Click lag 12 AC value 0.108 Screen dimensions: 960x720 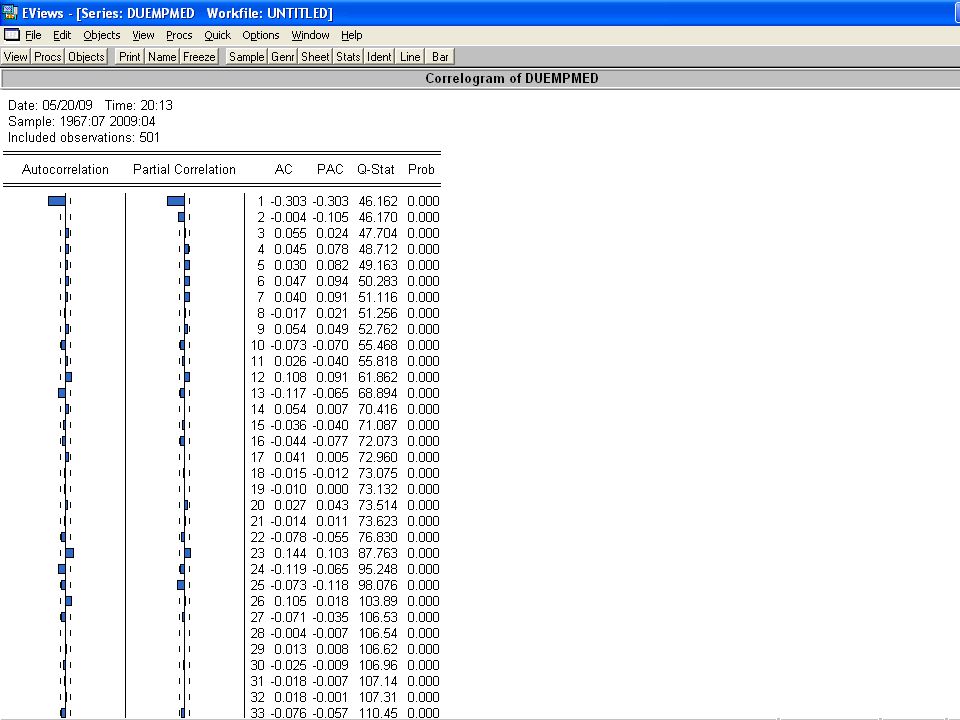point(290,377)
